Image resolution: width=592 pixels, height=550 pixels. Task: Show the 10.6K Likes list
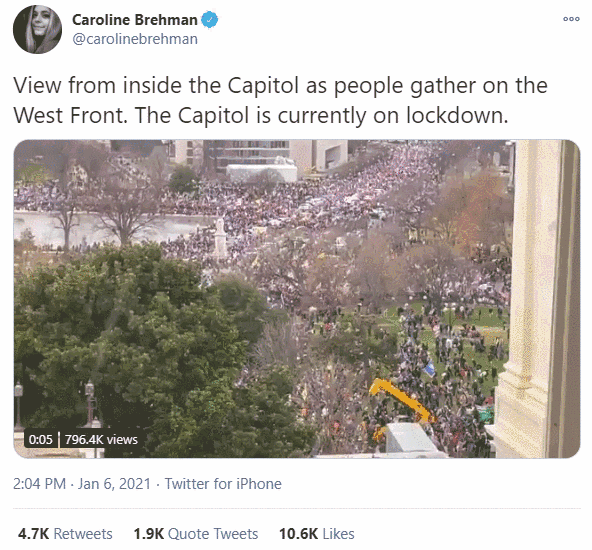[316, 534]
